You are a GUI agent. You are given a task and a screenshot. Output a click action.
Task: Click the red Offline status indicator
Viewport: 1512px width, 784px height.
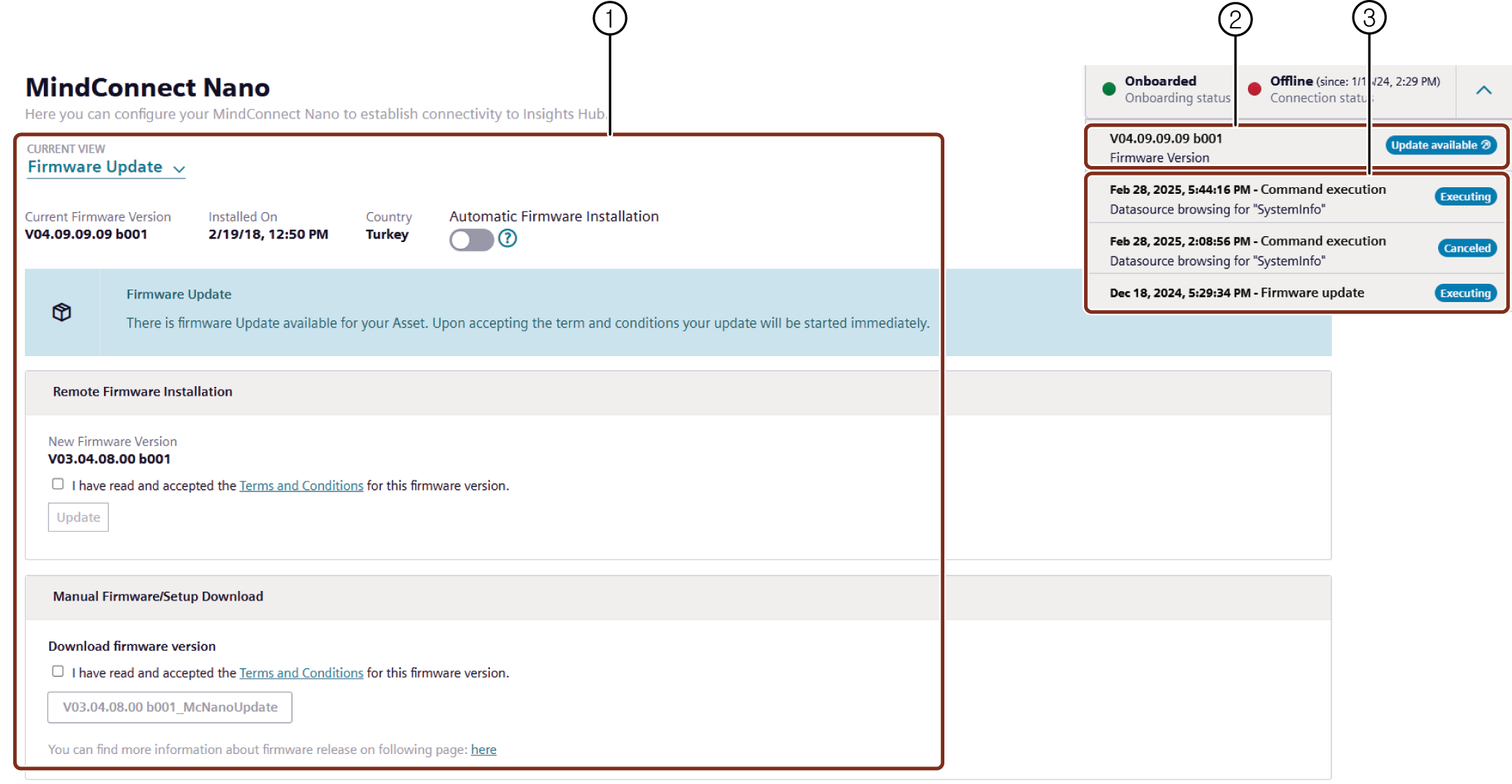tap(1255, 89)
